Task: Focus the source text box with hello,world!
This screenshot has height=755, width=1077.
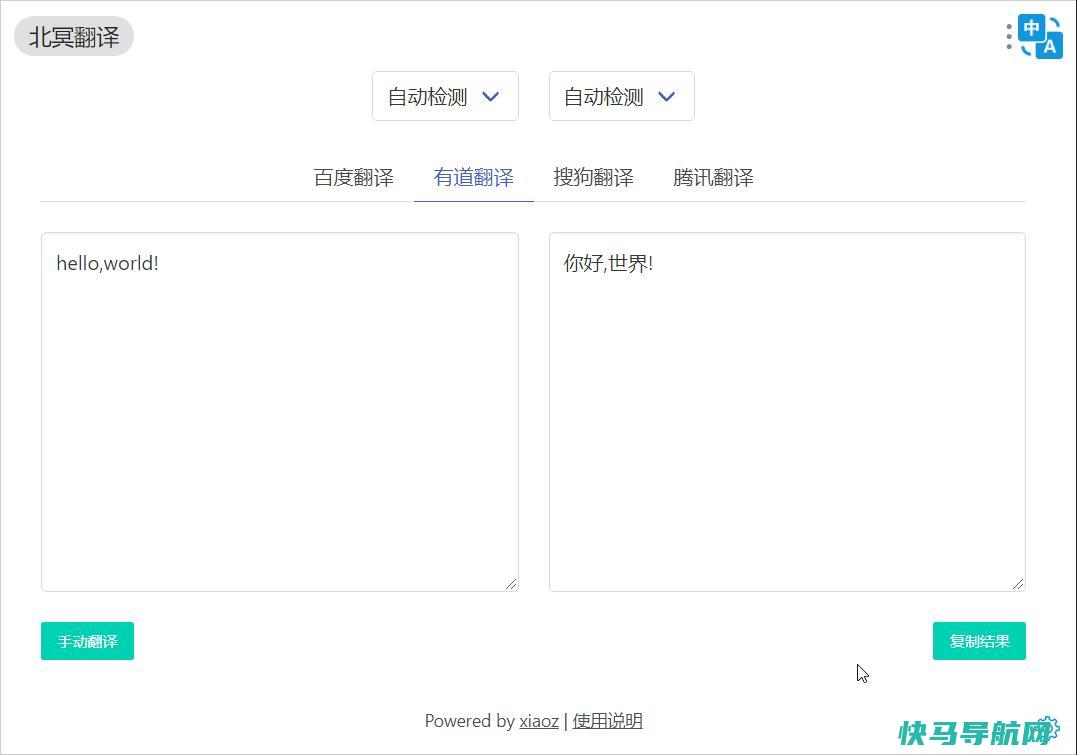Action: pos(280,412)
